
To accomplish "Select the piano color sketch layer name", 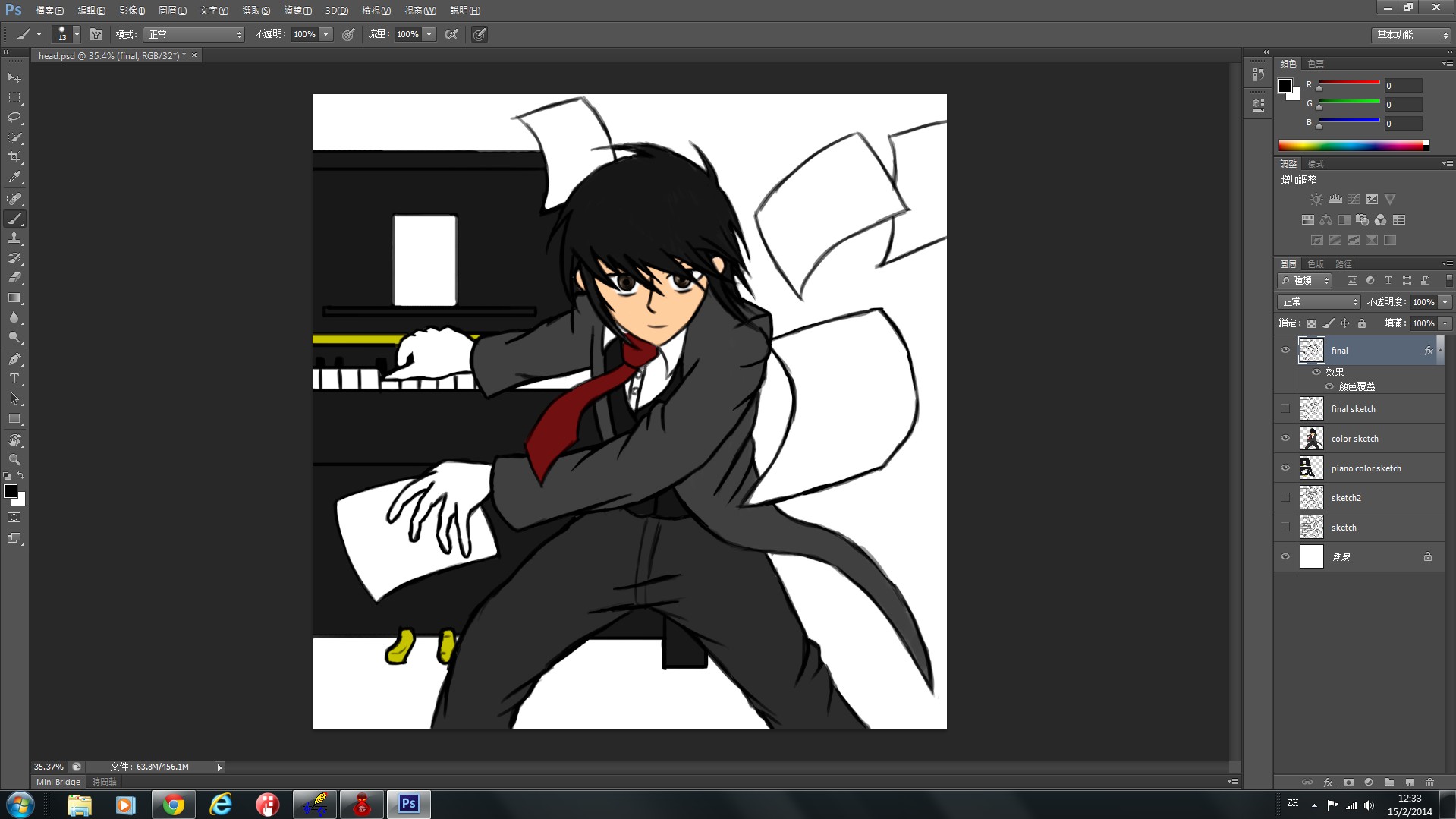I will [1366, 468].
